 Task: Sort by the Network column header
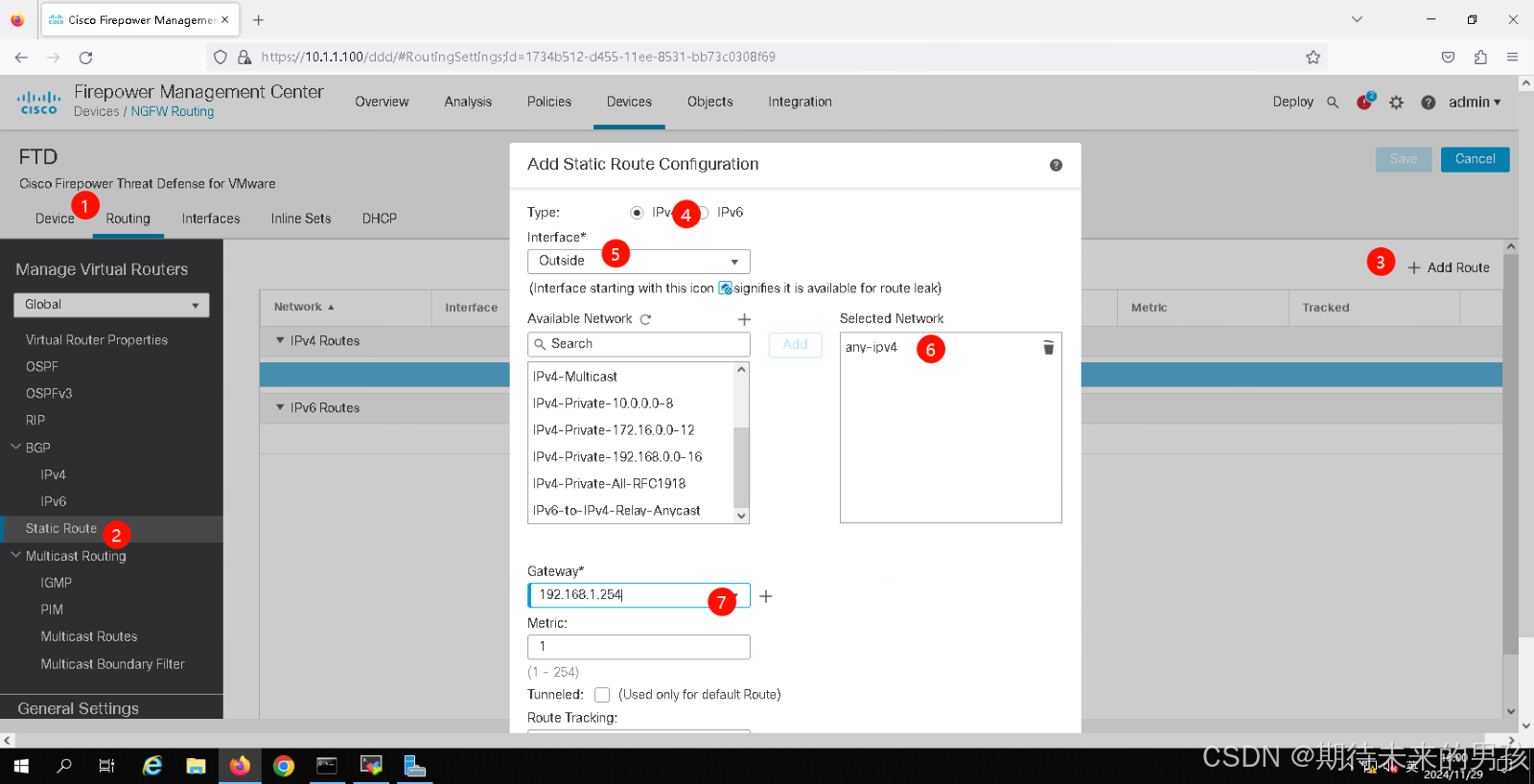304,308
